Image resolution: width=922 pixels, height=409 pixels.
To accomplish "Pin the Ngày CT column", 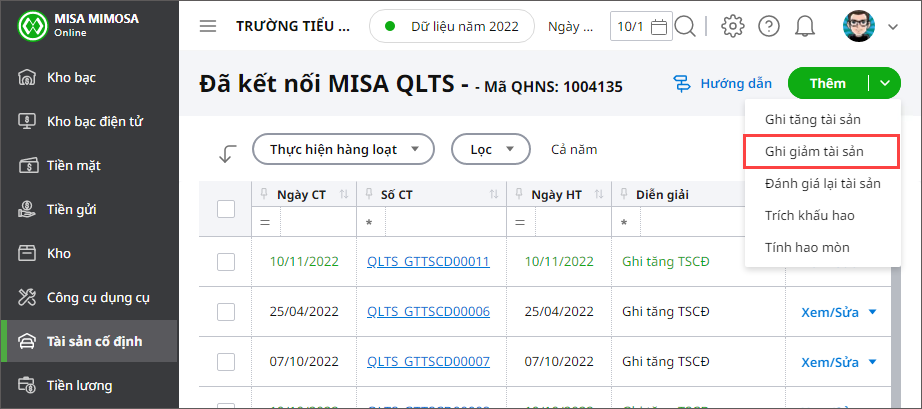I will coord(264,194).
